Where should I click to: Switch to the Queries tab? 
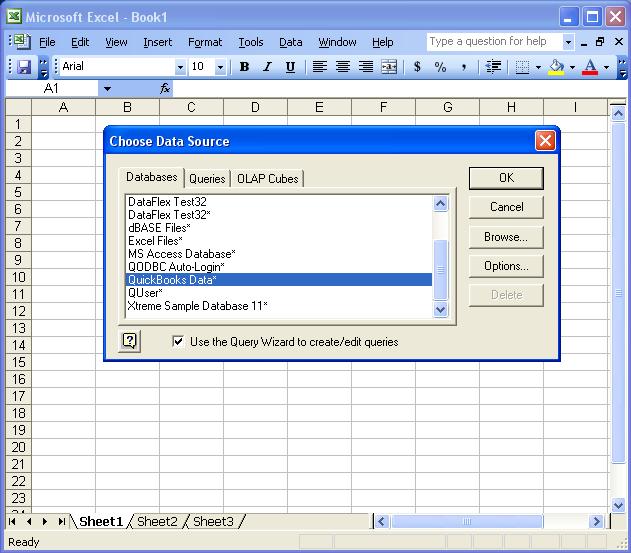pyautogui.click(x=207, y=179)
